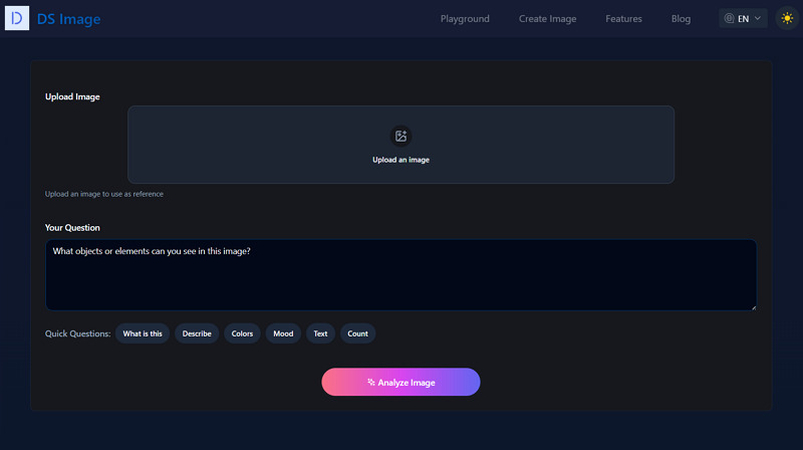This screenshot has width=803, height=450.
Task: Go to the Create Image page
Action: pos(547,18)
